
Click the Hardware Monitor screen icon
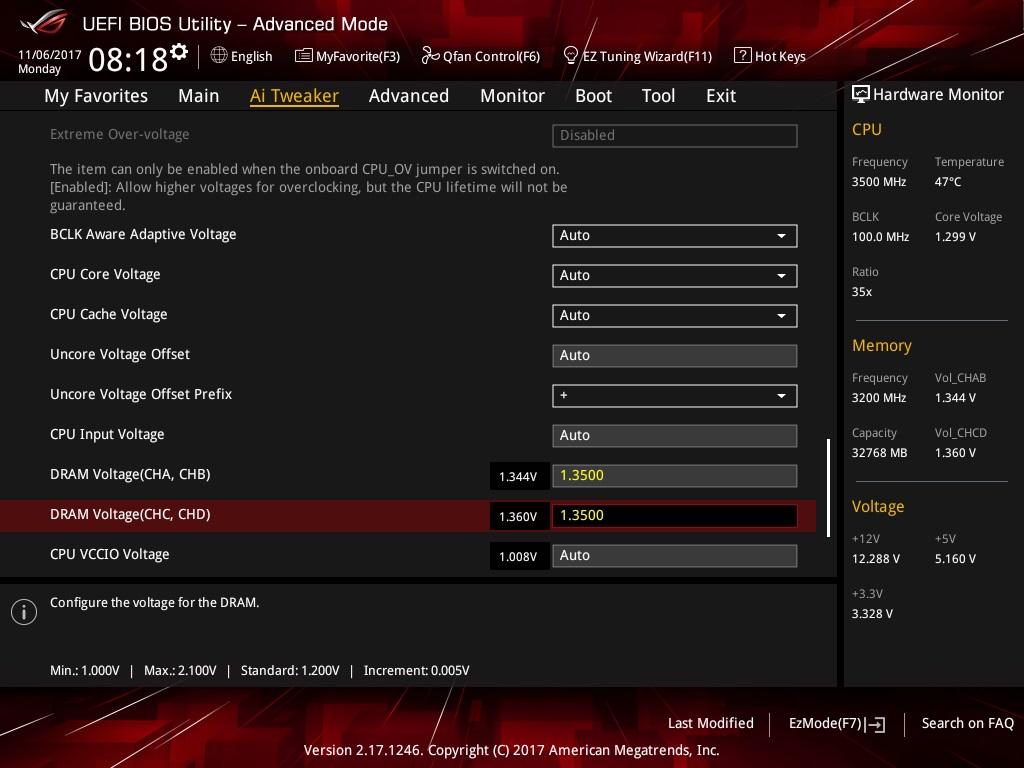(x=861, y=95)
